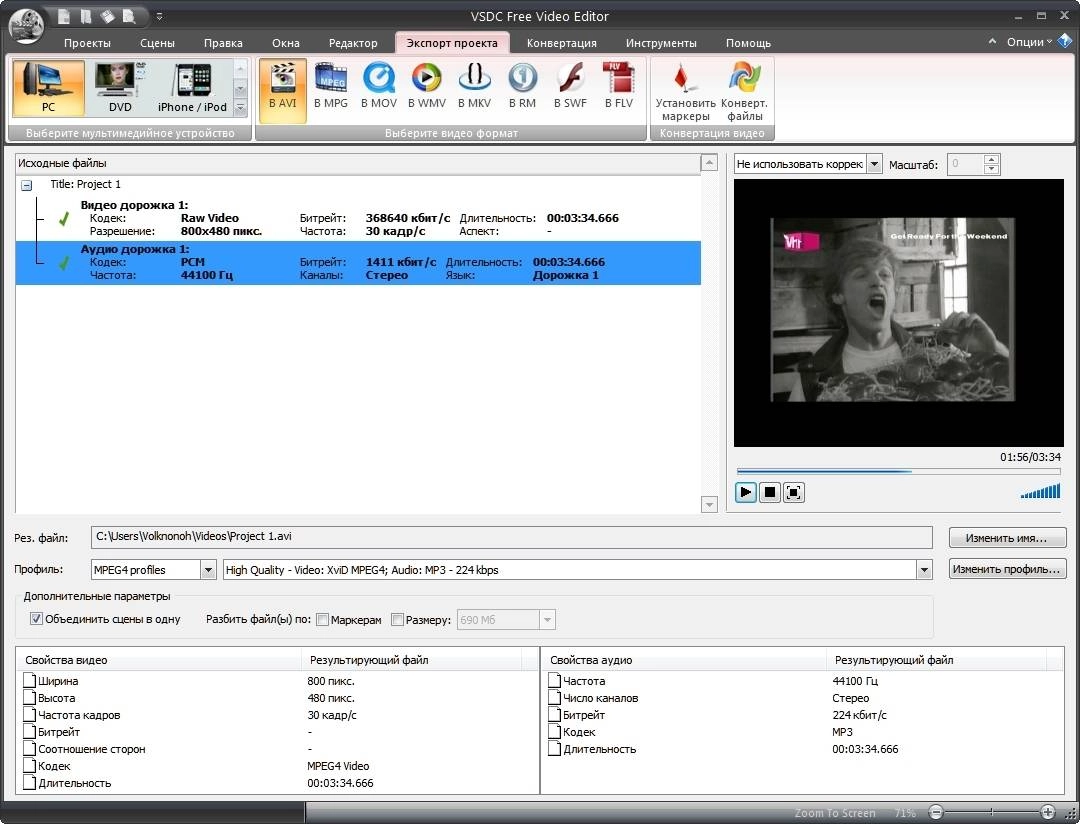Collapse the ribbon with the arrow
Viewport: 1080px width, 824px height.
click(x=992, y=41)
